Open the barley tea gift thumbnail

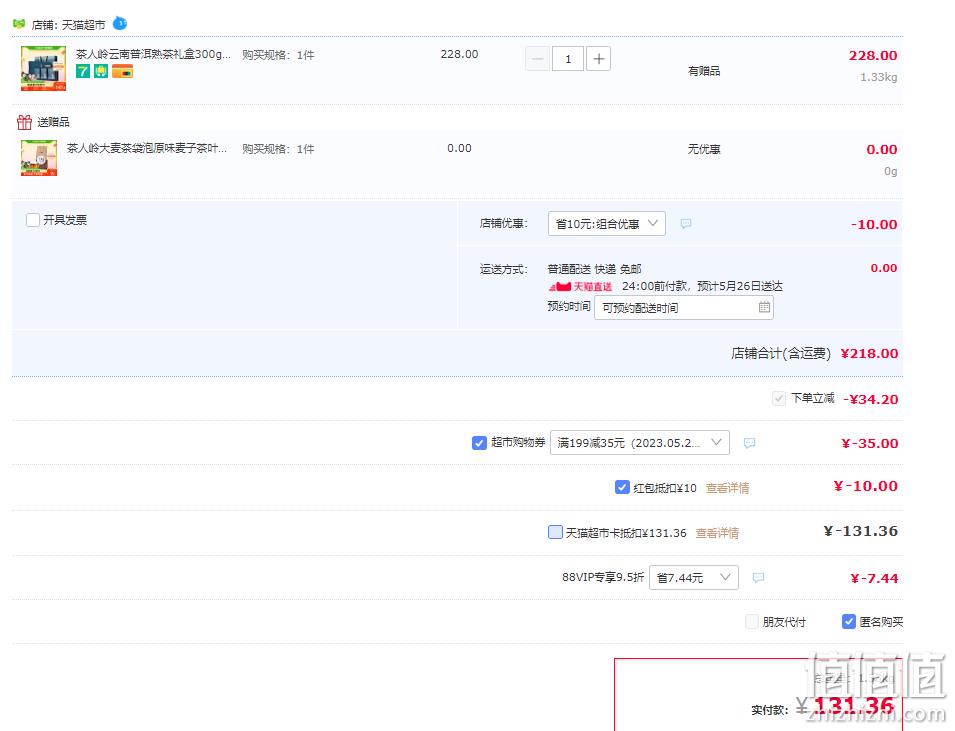[39, 158]
